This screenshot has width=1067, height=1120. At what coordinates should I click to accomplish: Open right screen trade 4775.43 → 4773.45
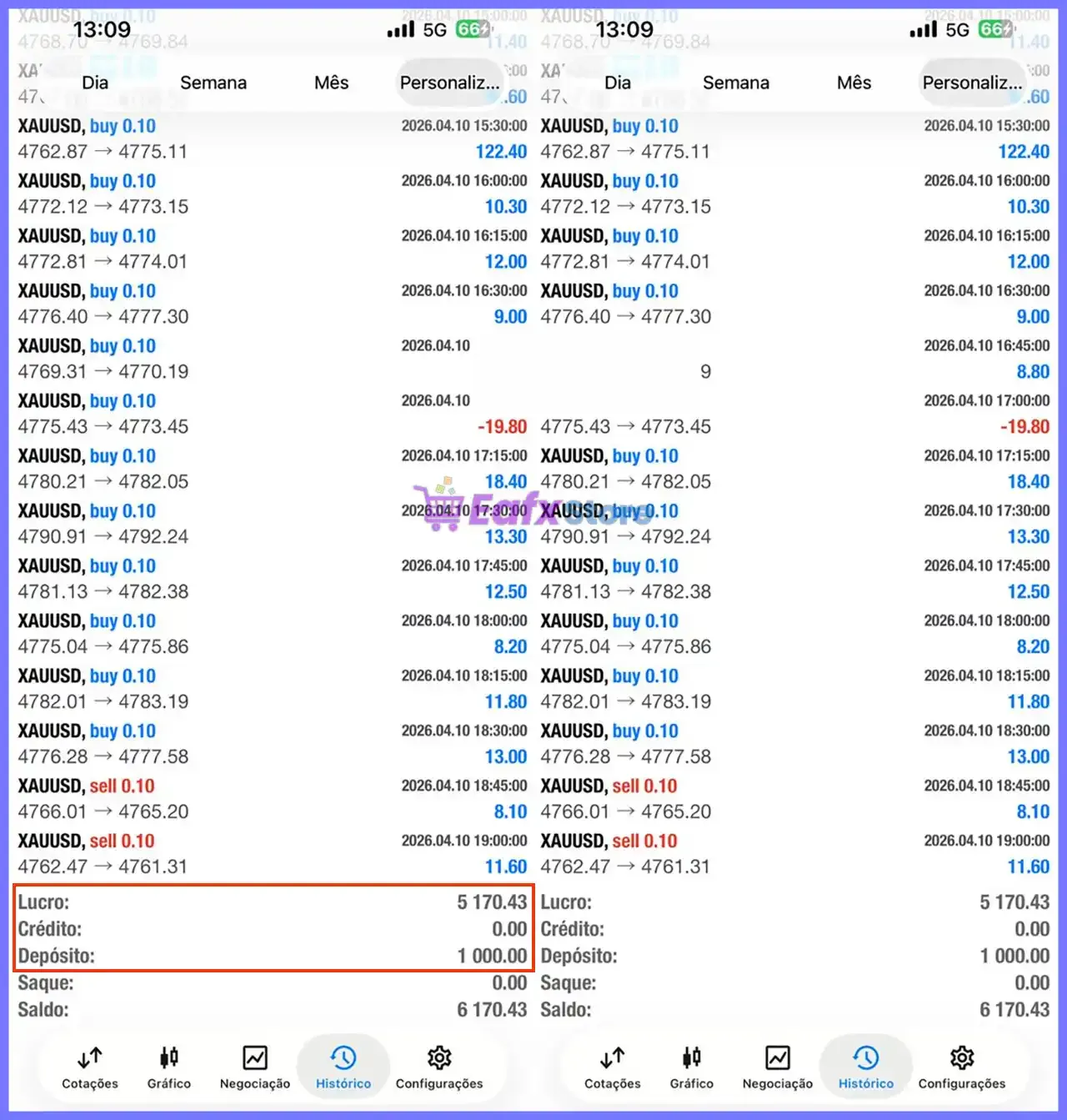(x=626, y=427)
